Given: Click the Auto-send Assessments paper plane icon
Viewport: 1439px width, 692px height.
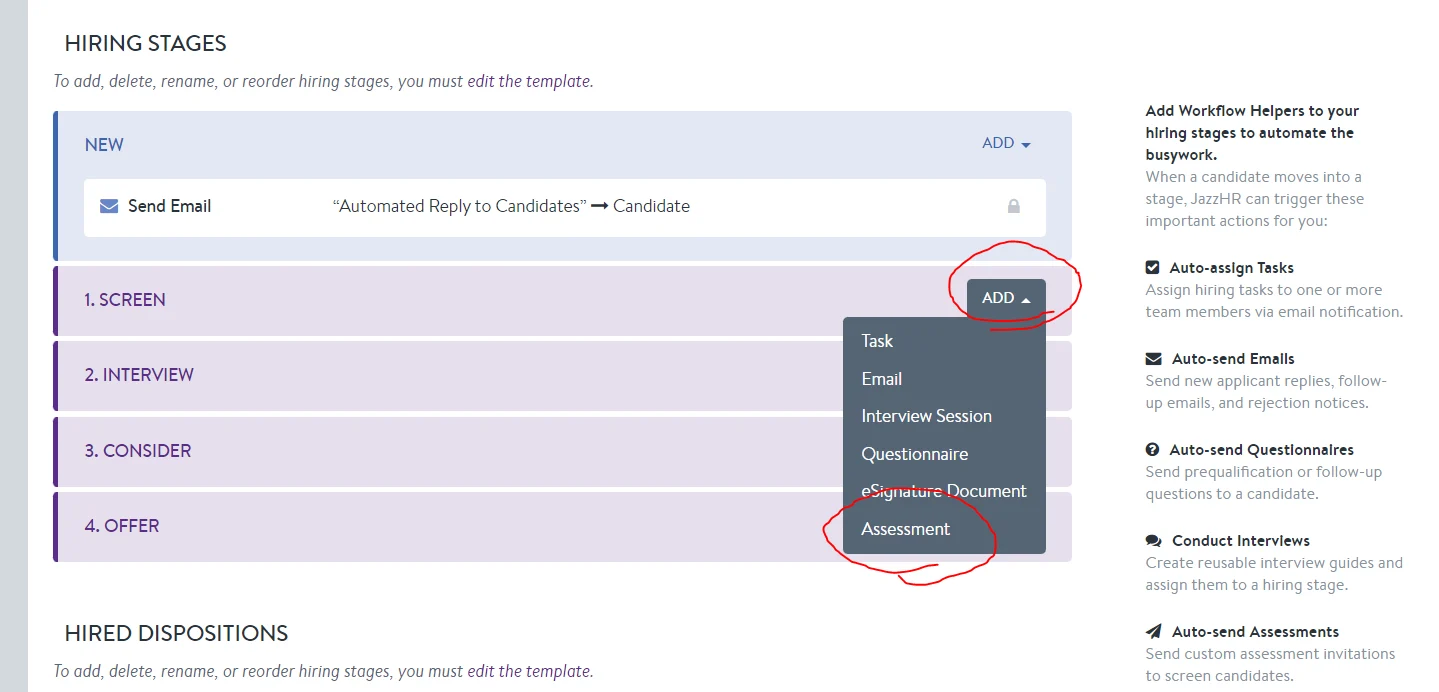Looking at the screenshot, I should pos(1154,632).
